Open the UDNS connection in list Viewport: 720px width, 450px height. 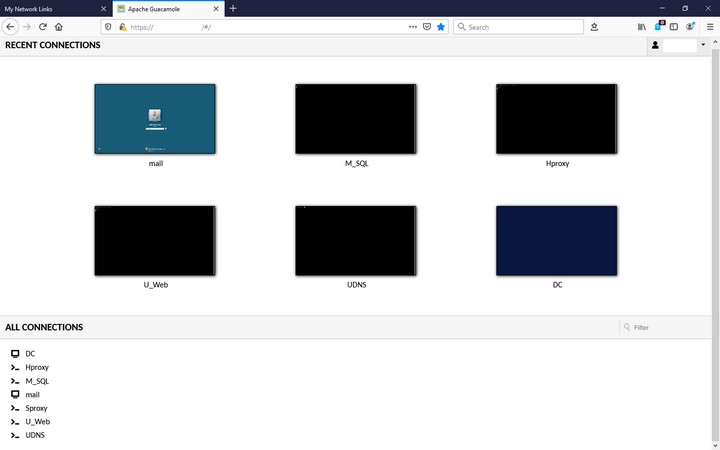tap(35, 435)
